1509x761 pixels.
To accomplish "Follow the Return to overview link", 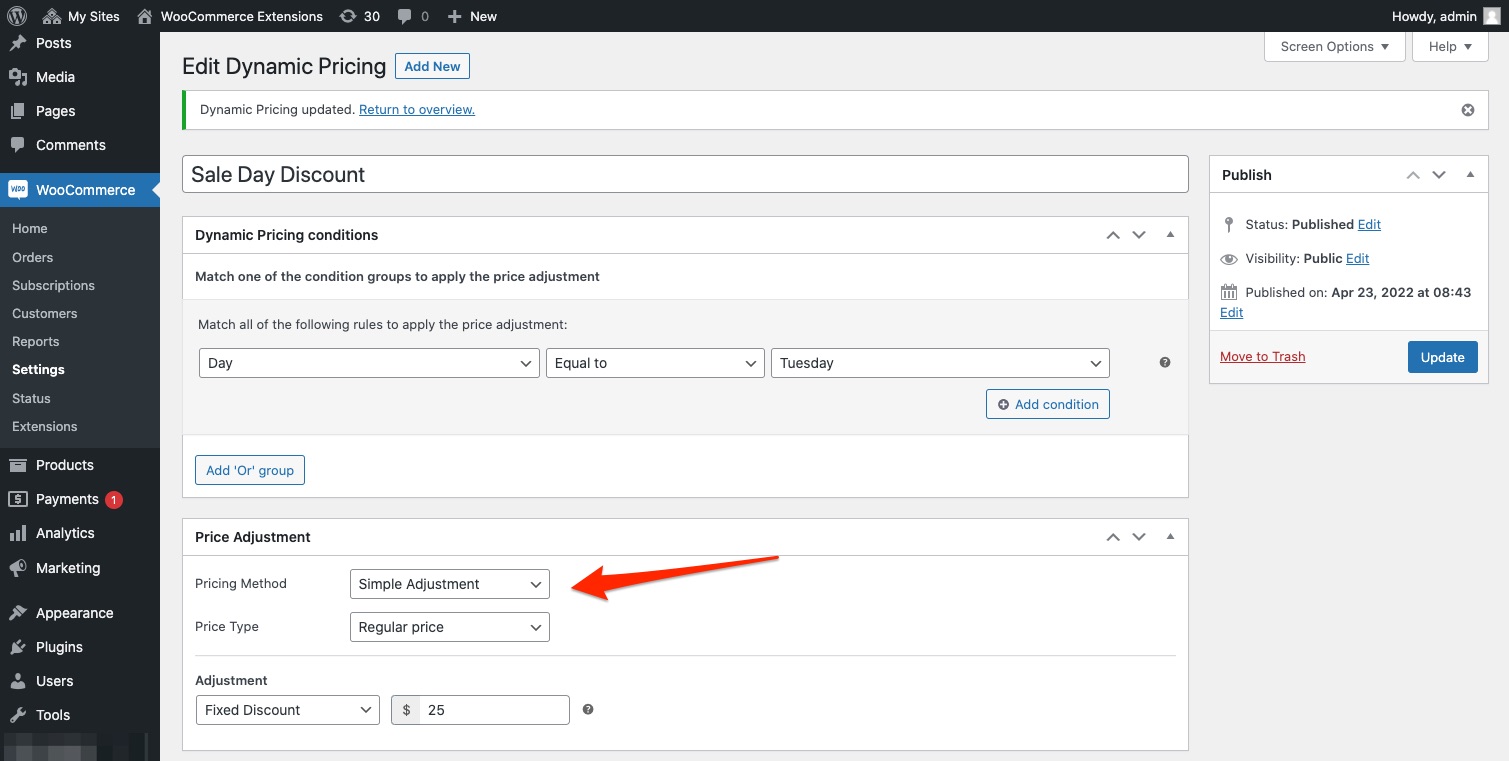I will [417, 110].
